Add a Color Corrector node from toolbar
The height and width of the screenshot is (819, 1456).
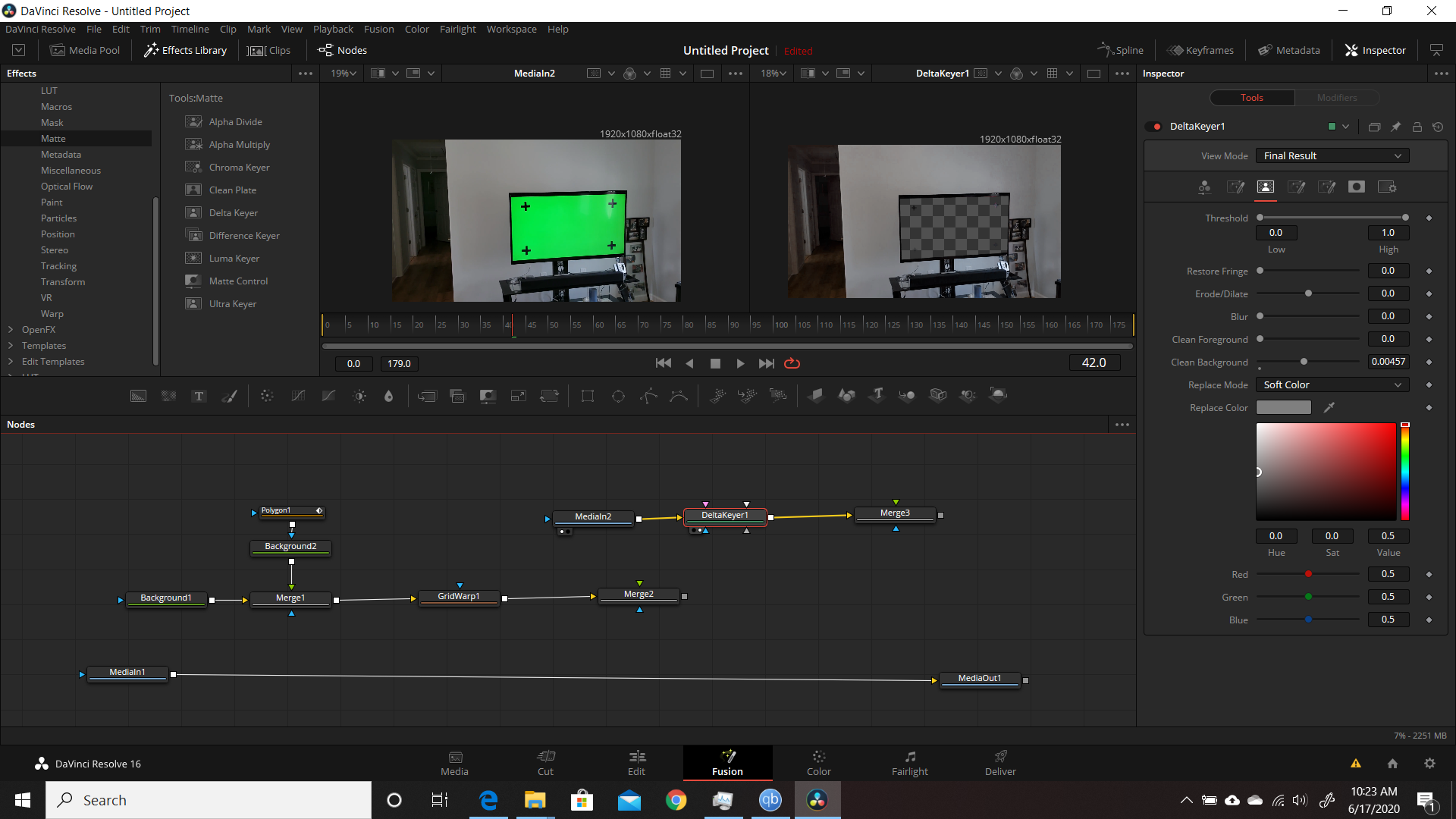(x=267, y=396)
